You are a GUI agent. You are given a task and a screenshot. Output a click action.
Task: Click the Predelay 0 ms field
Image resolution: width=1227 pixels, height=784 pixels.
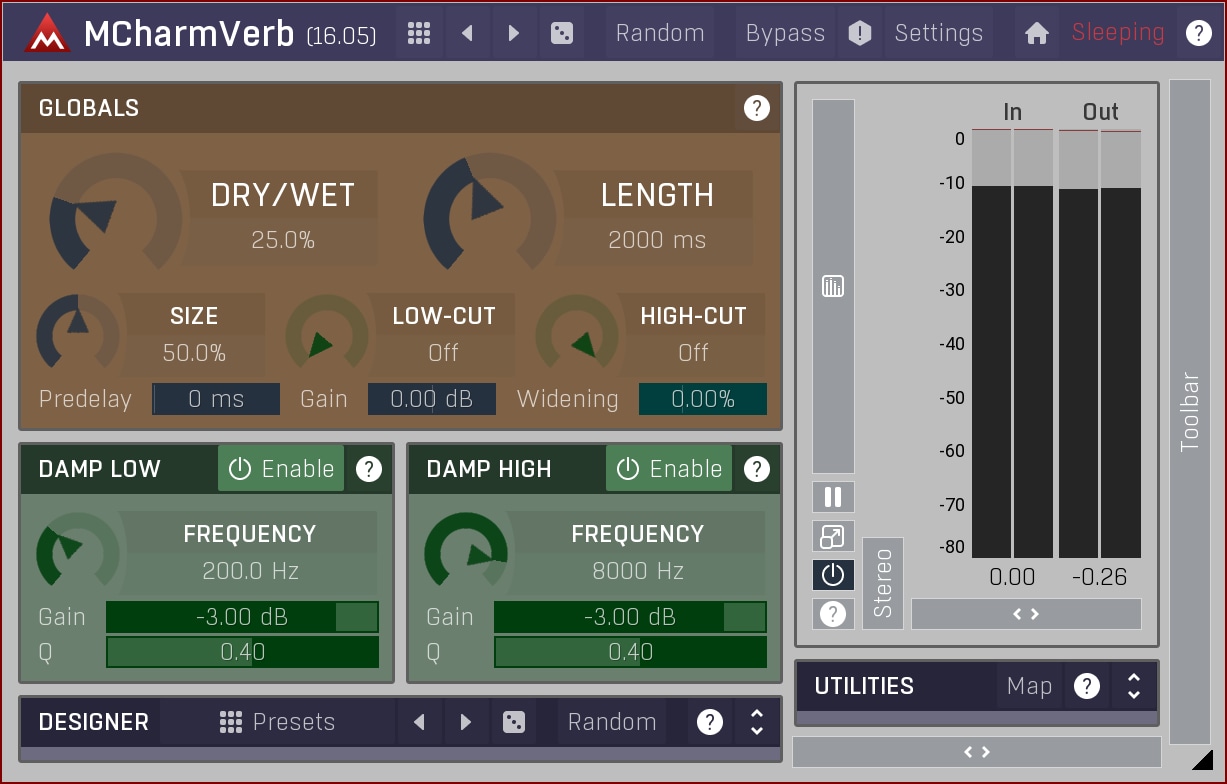tap(216, 399)
